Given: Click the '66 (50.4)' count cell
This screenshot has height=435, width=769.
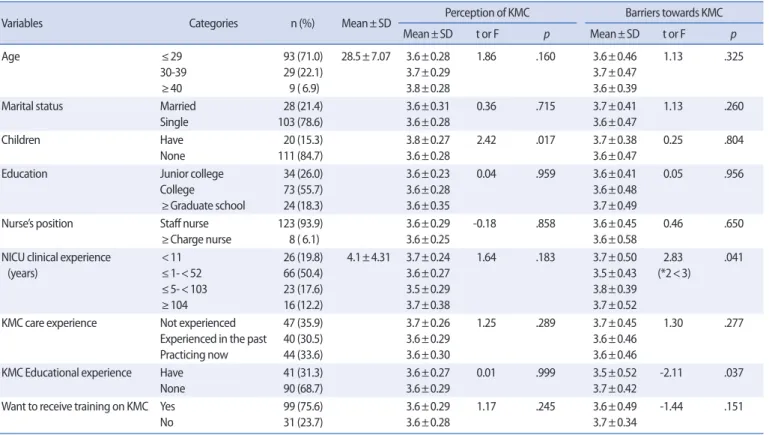Looking at the screenshot, I should point(303,273).
